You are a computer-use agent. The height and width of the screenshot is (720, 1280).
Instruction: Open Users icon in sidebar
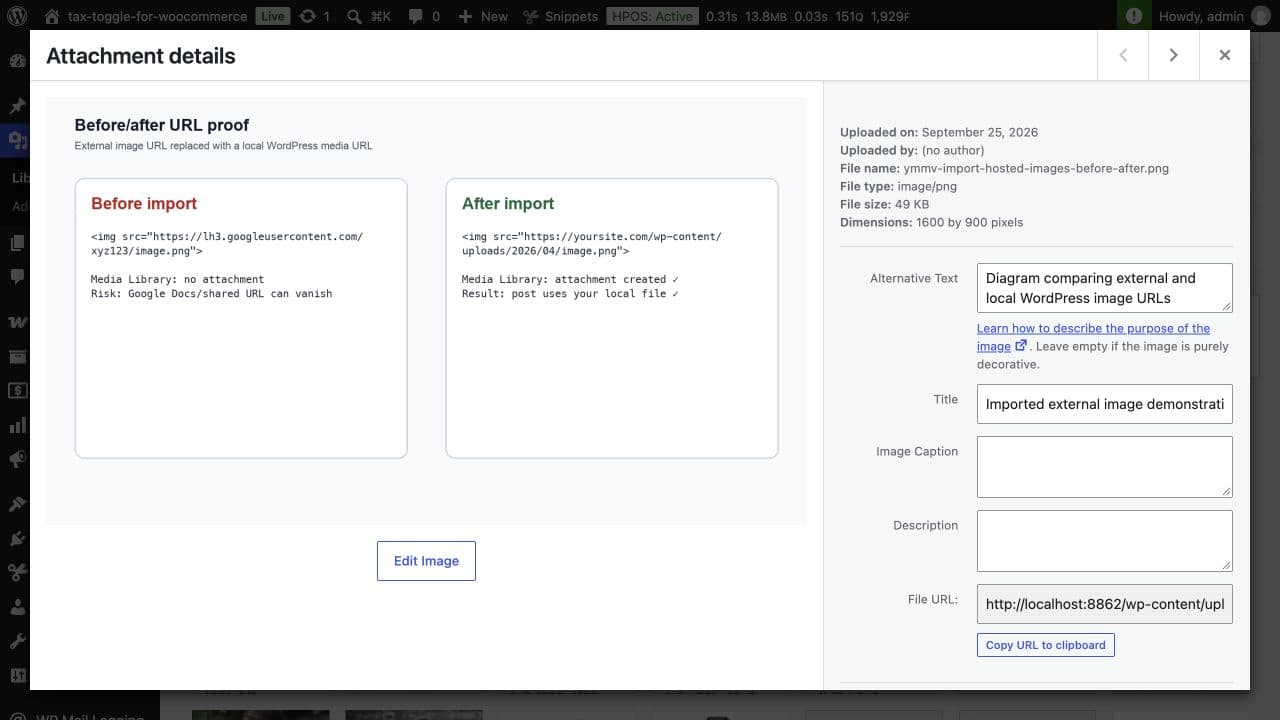(x=16, y=606)
